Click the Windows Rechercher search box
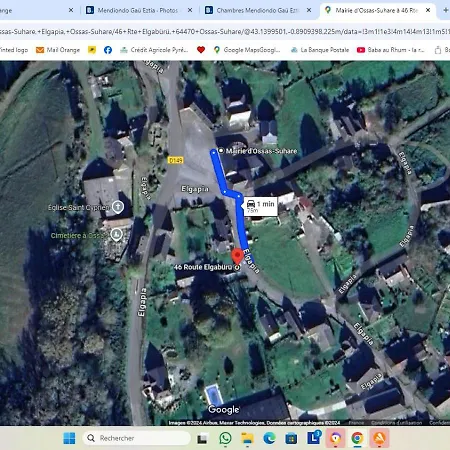This screenshot has width=450, height=450. click(x=137, y=438)
